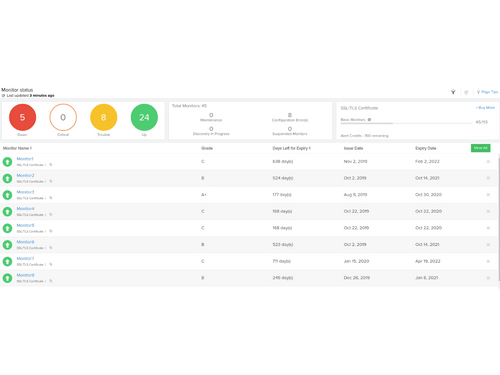Click the Basic Monitors usage progress bar
Screen dimensions: 500x375
406,123
